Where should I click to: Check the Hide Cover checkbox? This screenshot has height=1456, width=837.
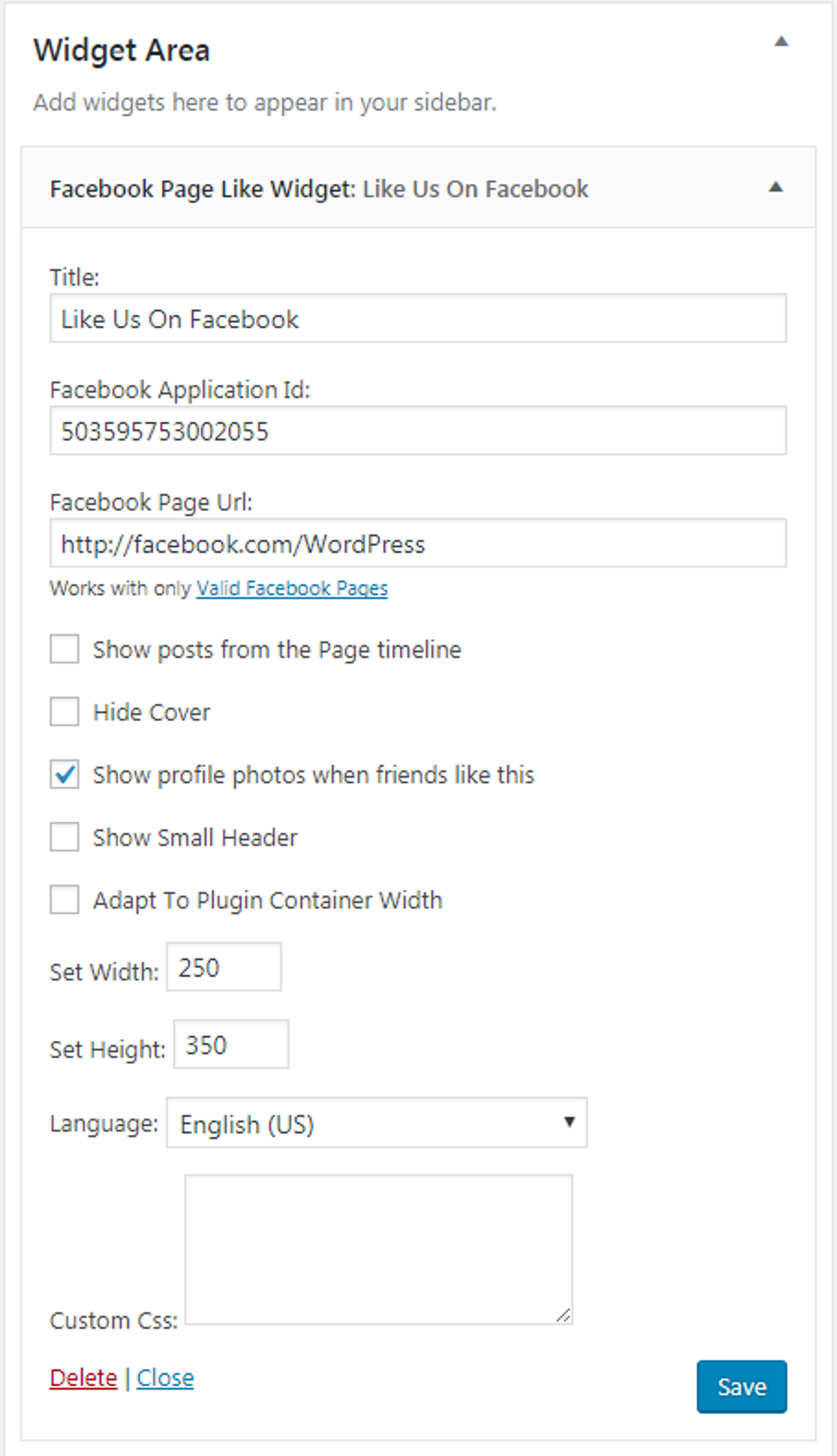65,711
